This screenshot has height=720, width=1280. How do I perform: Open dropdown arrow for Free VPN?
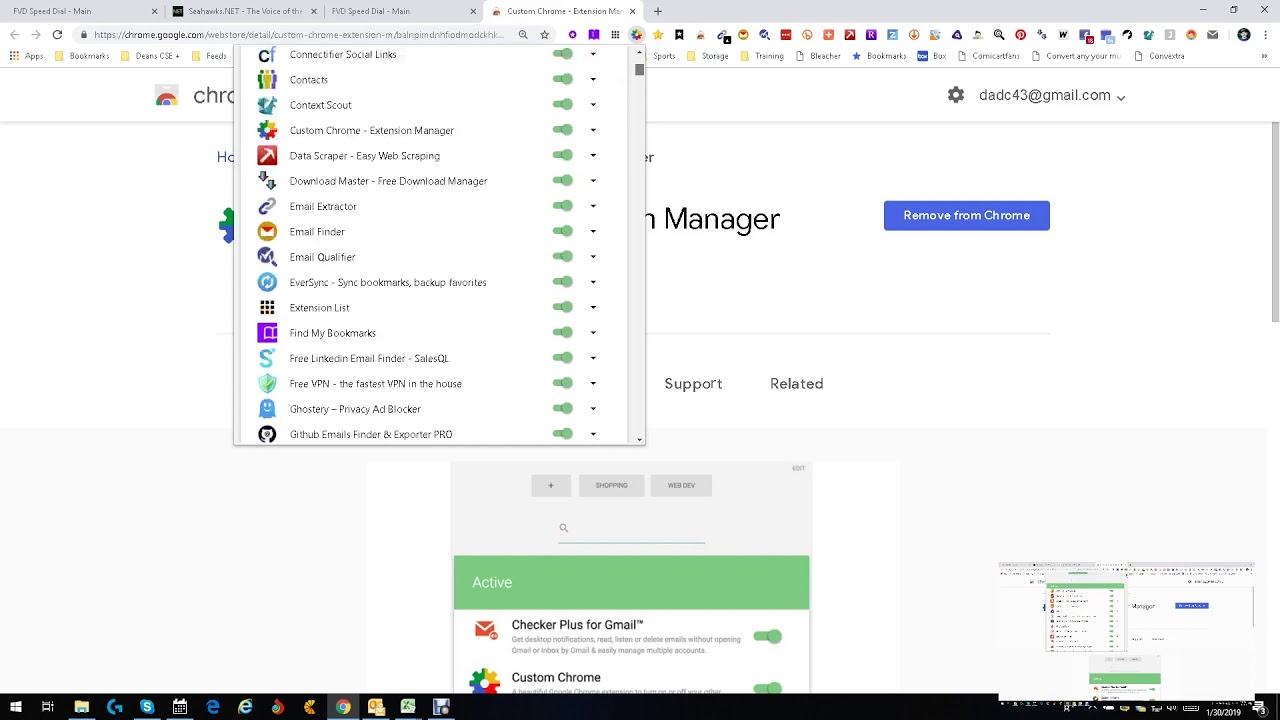[x=593, y=383]
